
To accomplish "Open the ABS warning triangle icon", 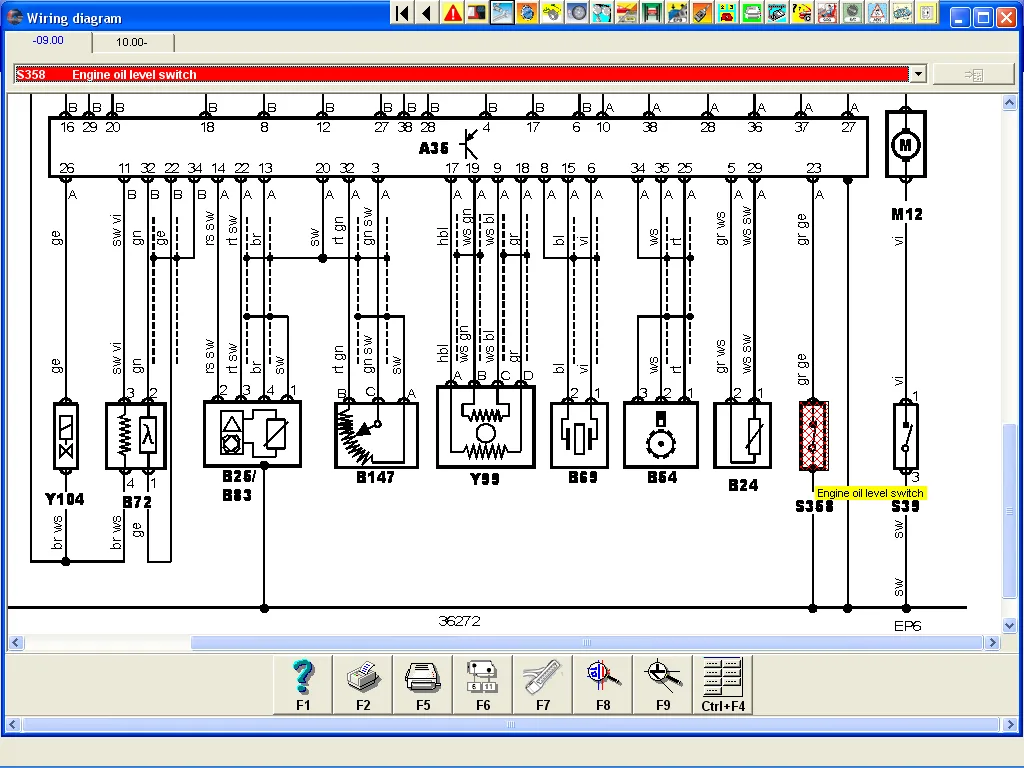I will 876,12.
